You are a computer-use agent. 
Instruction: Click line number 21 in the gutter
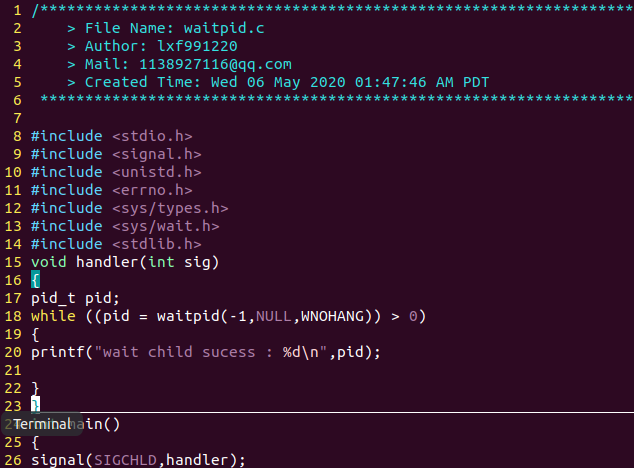(x=13, y=370)
